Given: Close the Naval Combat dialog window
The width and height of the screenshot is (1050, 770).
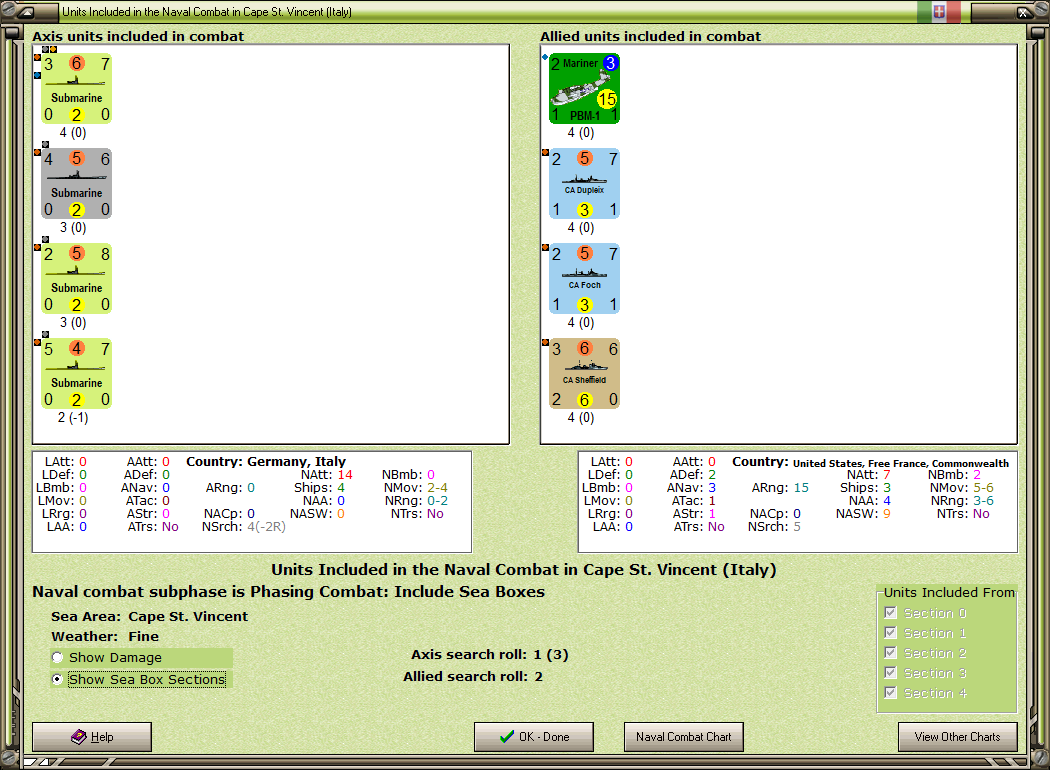Looking at the screenshot, I should click(x=1023, y=11).
